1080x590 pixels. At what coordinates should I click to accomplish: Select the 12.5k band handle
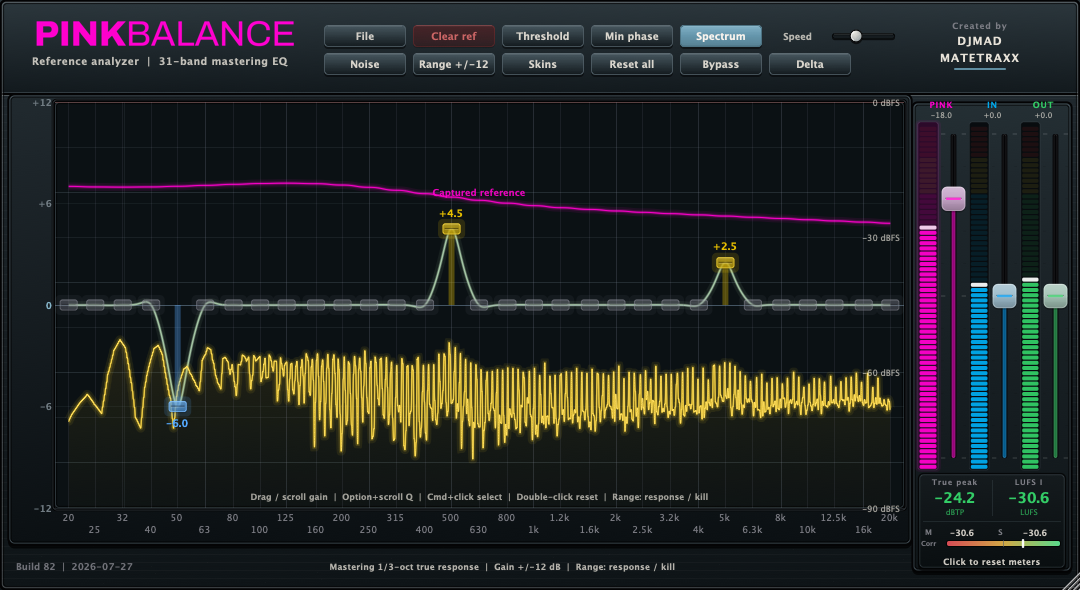(x=834, y=305)
